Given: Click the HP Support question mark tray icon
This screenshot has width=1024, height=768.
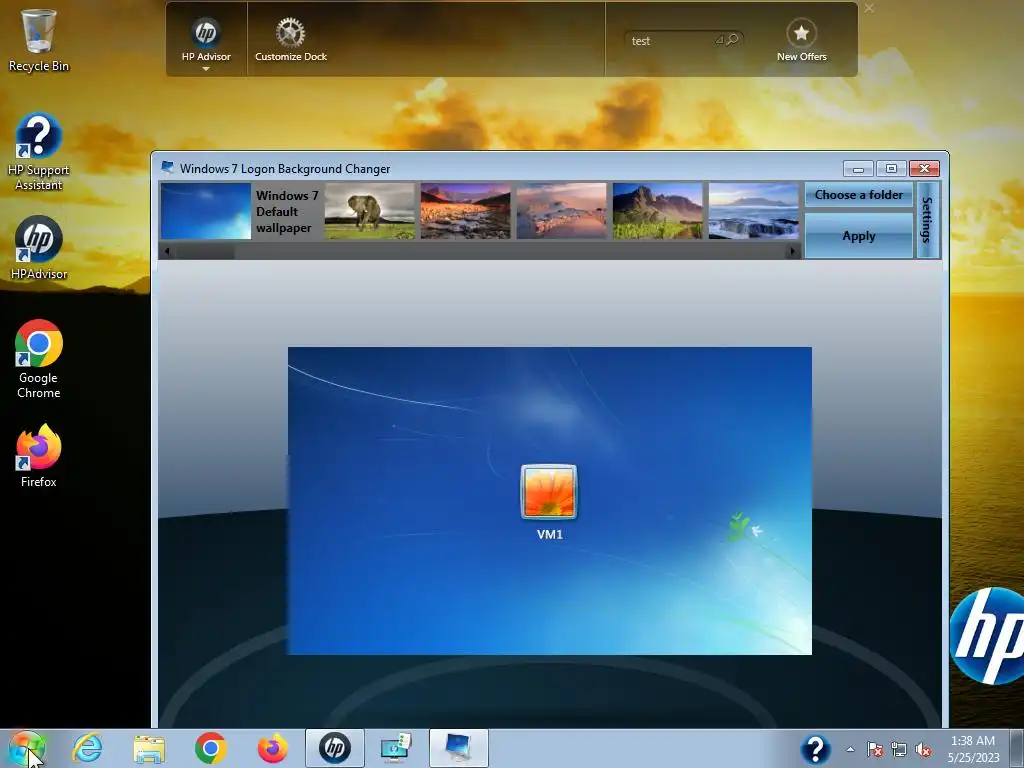Looking at the screenshot, I should [815, 749].
